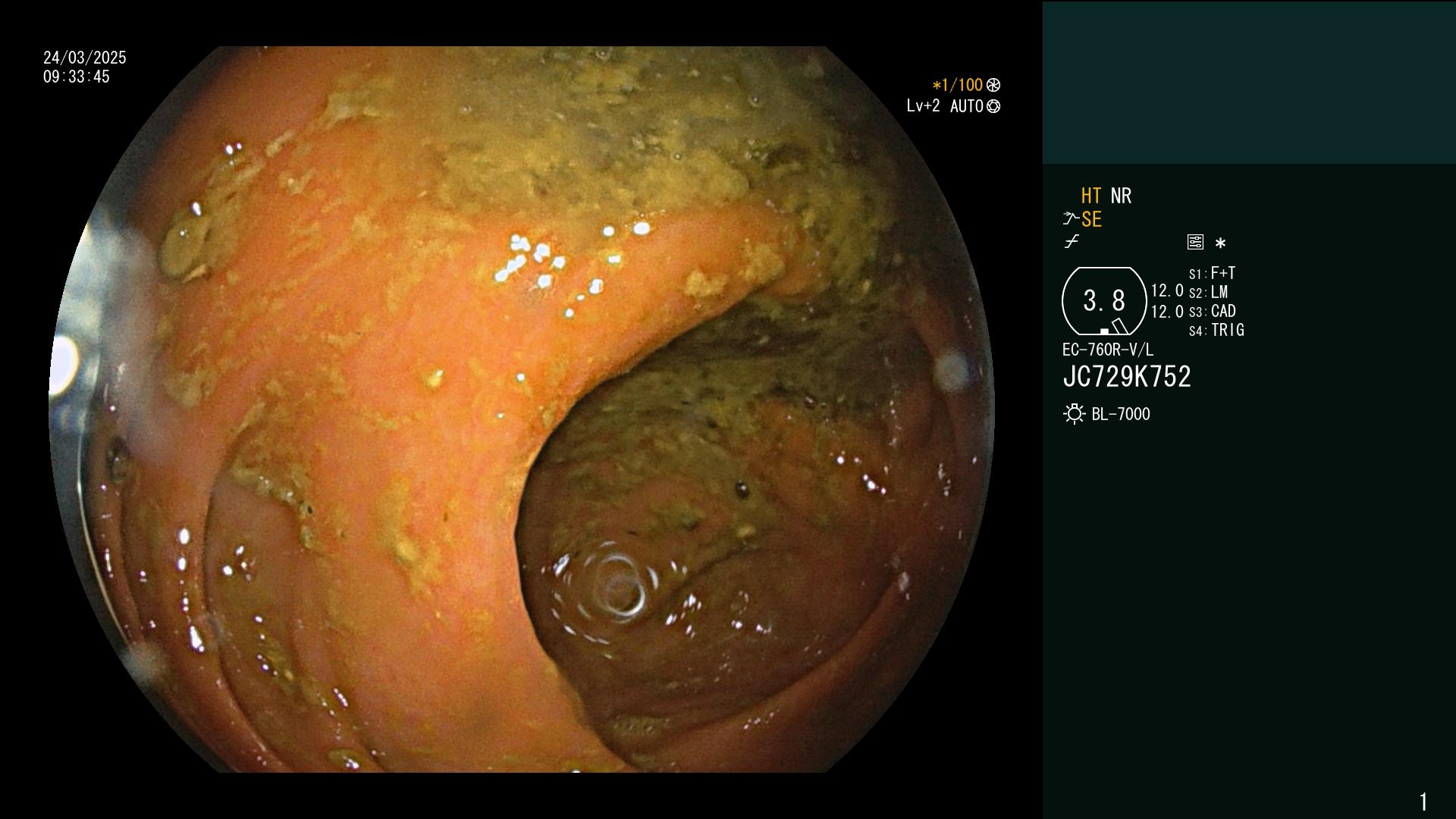Click the S3 CAD switch assignment
The height and width of the screenshot is (819, 1456).
coord(1213,311)
